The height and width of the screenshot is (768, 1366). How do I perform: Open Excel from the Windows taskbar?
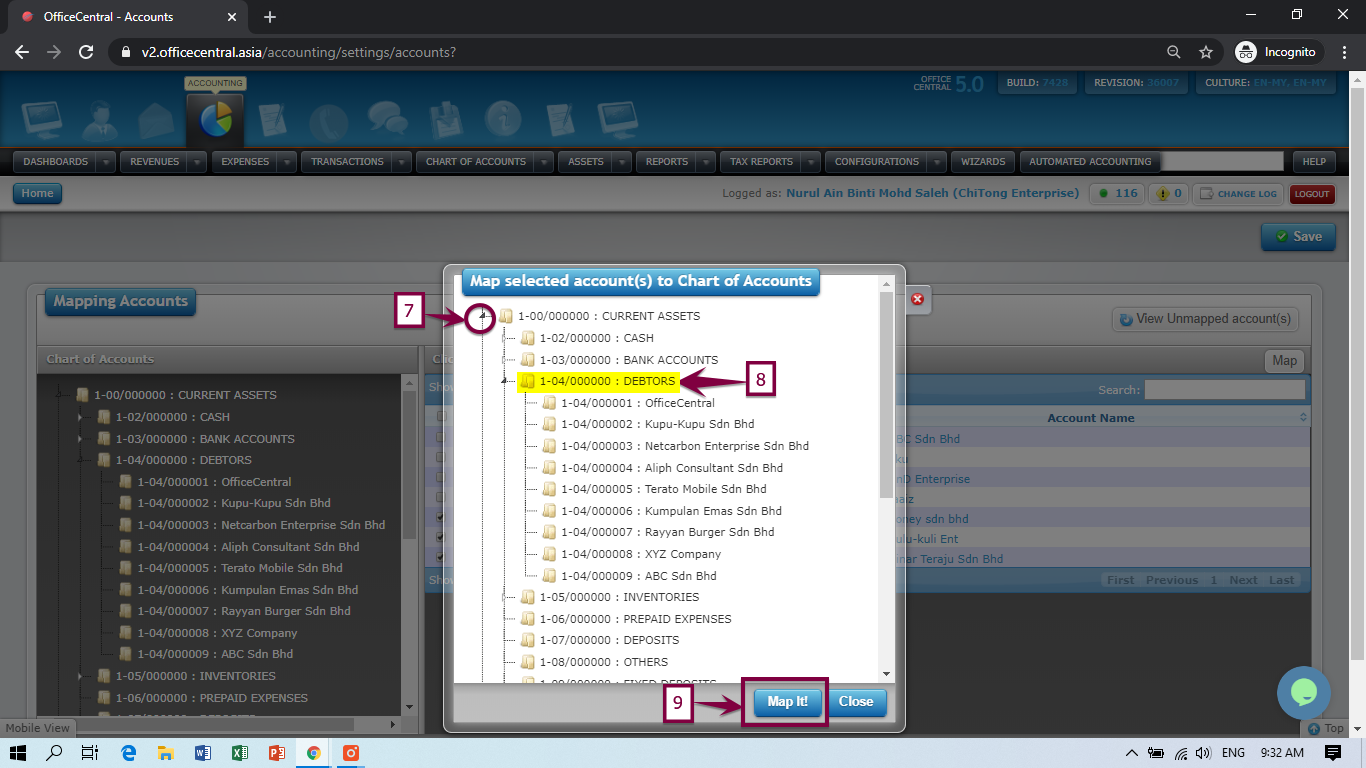(x=239, y=753)
